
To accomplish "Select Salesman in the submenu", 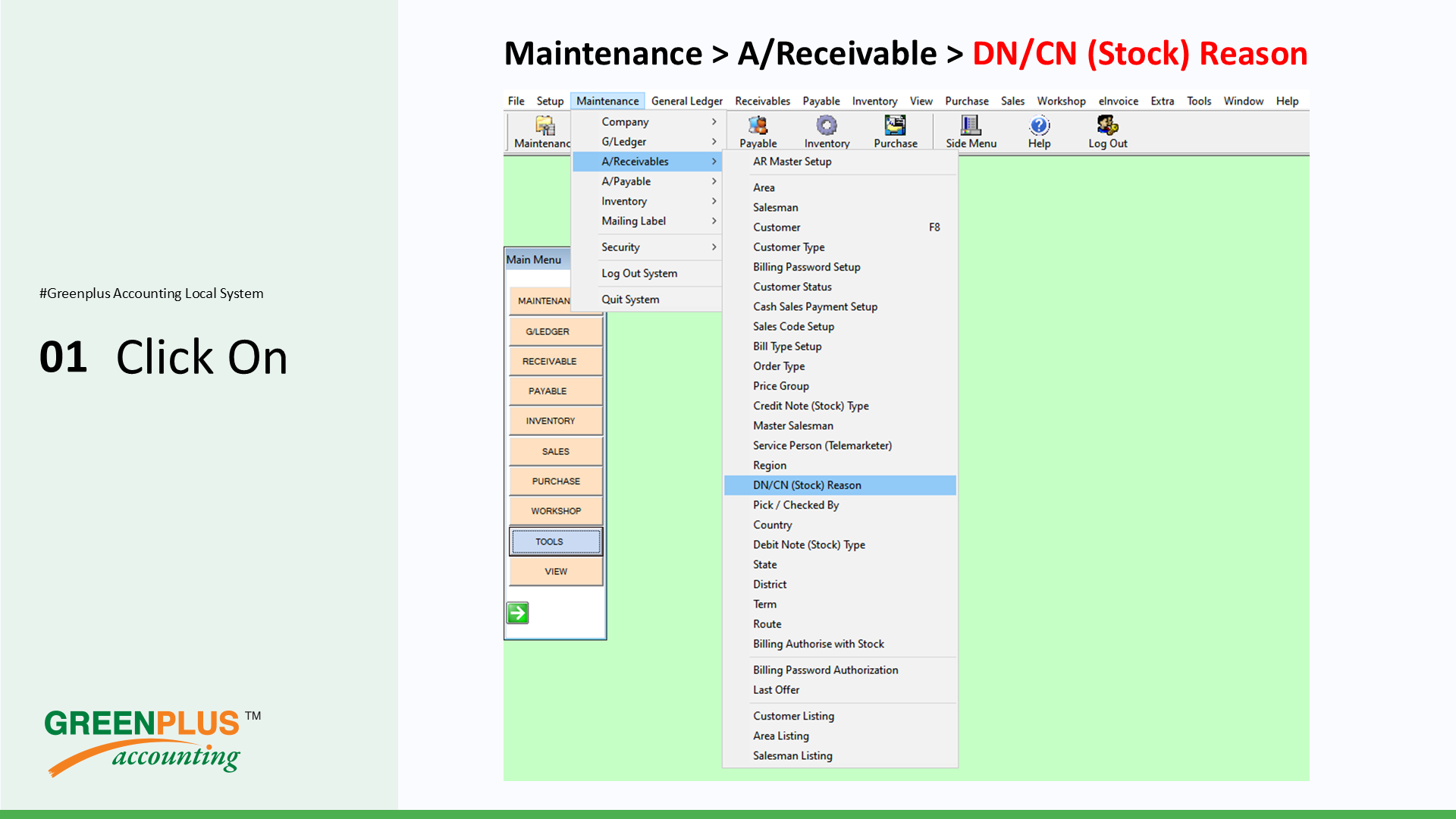I will click(x=840, y=208).
